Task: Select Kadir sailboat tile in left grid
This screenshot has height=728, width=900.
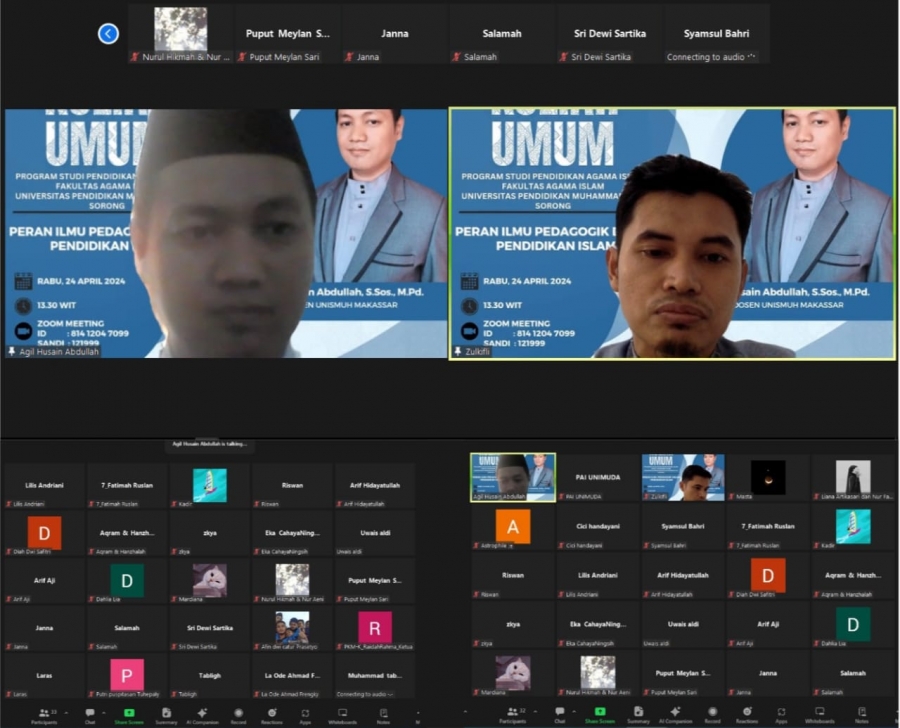Action: point(210,486)
